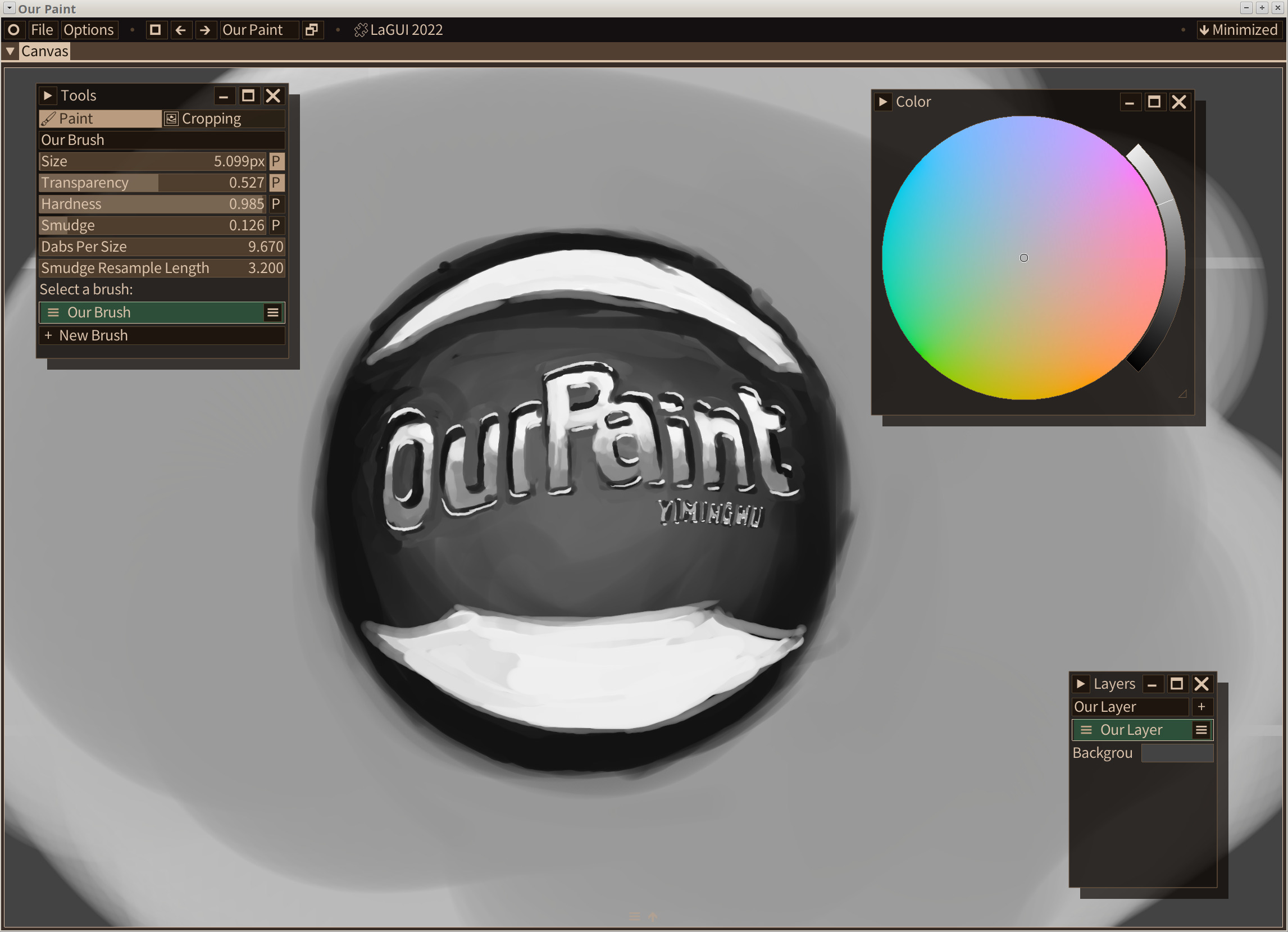The height and width of the screenshot is (932, 1288).
Task: Click the Our Brush name field
Action: pyautogui.click(x=162, y=140)
